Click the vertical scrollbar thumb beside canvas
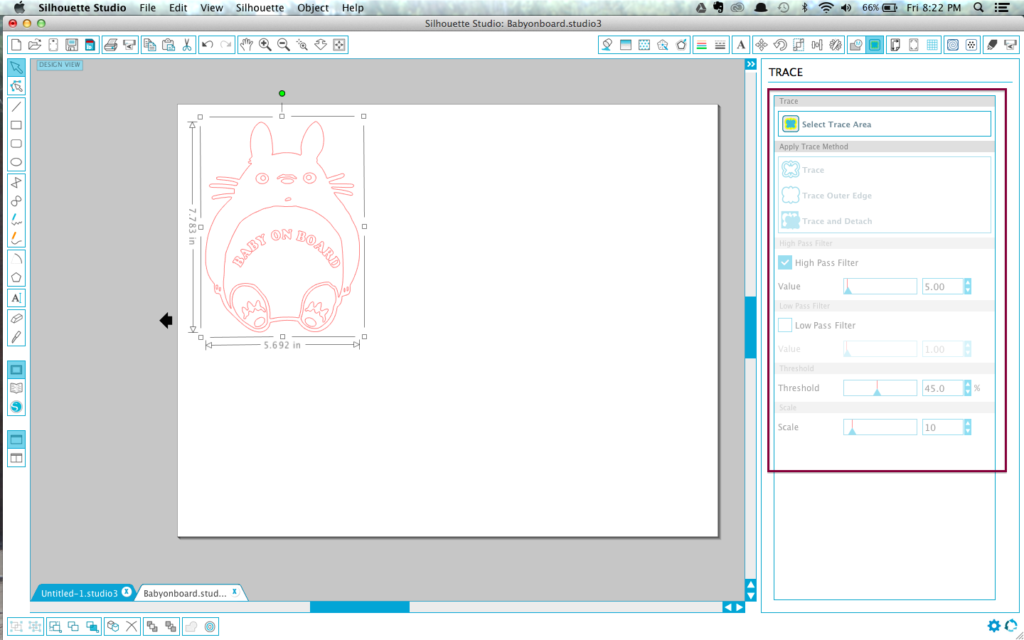This screenshot has width=1024, height=640. point(751,327)
